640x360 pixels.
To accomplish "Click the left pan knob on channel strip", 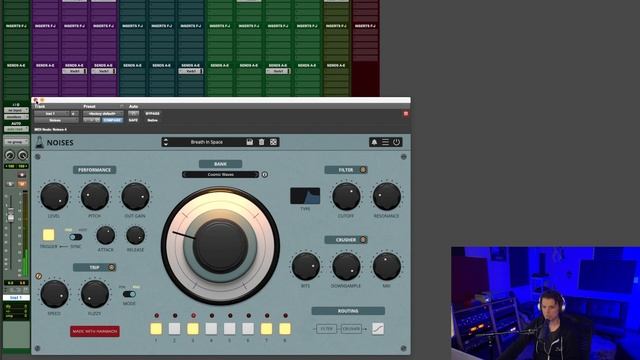I will 10,155.
